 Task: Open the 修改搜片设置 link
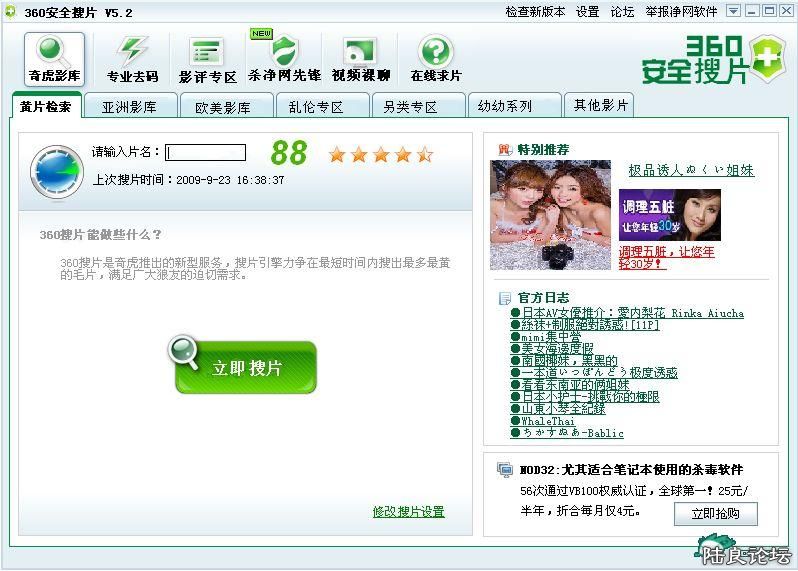click(408, 512)
